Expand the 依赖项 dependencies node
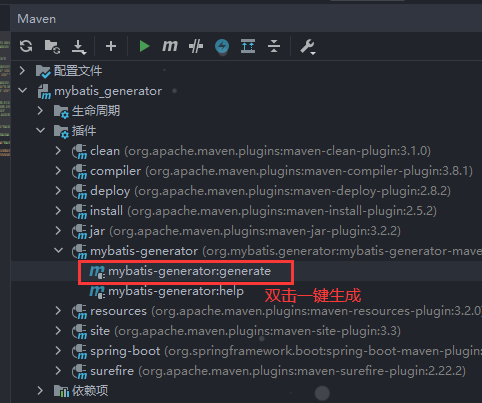The width and height of the screenshot is (482, 403). 40,391
